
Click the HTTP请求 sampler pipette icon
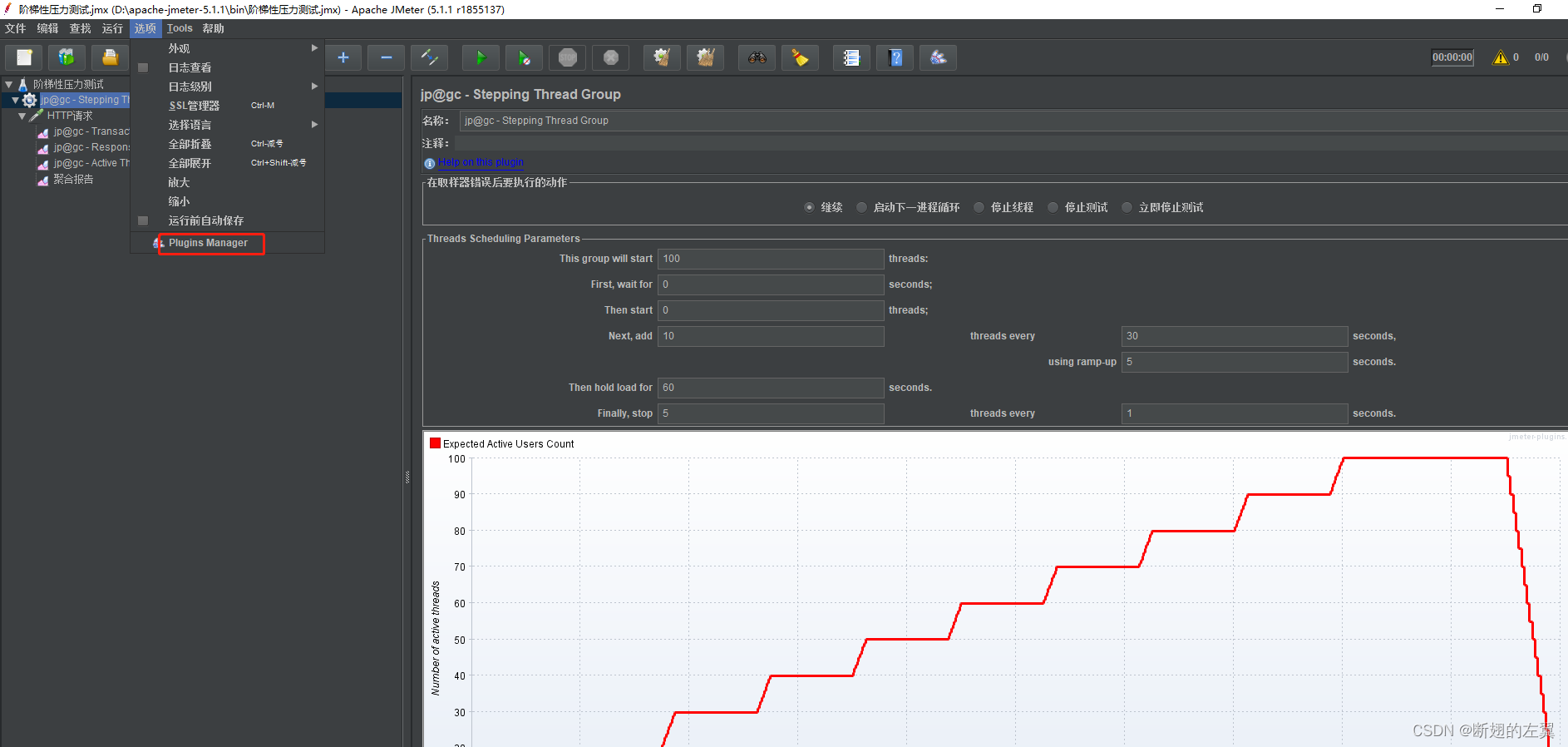[x=37, y=116]
